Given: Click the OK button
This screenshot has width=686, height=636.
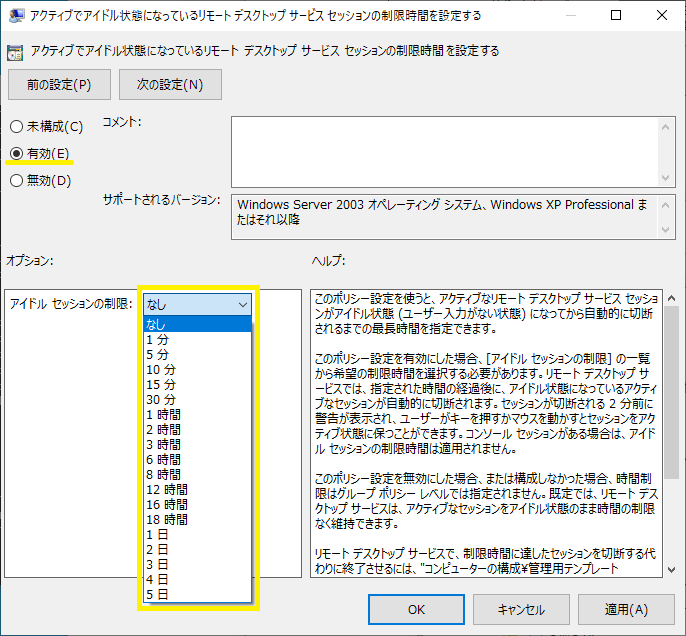Looking at the screenshot, I should (x=416, y=609).
